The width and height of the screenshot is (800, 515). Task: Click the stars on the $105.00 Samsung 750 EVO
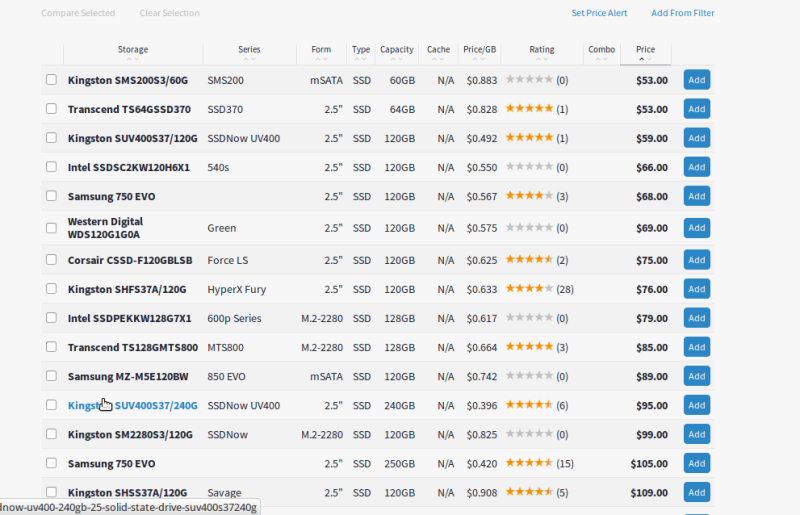pos(529,464)
